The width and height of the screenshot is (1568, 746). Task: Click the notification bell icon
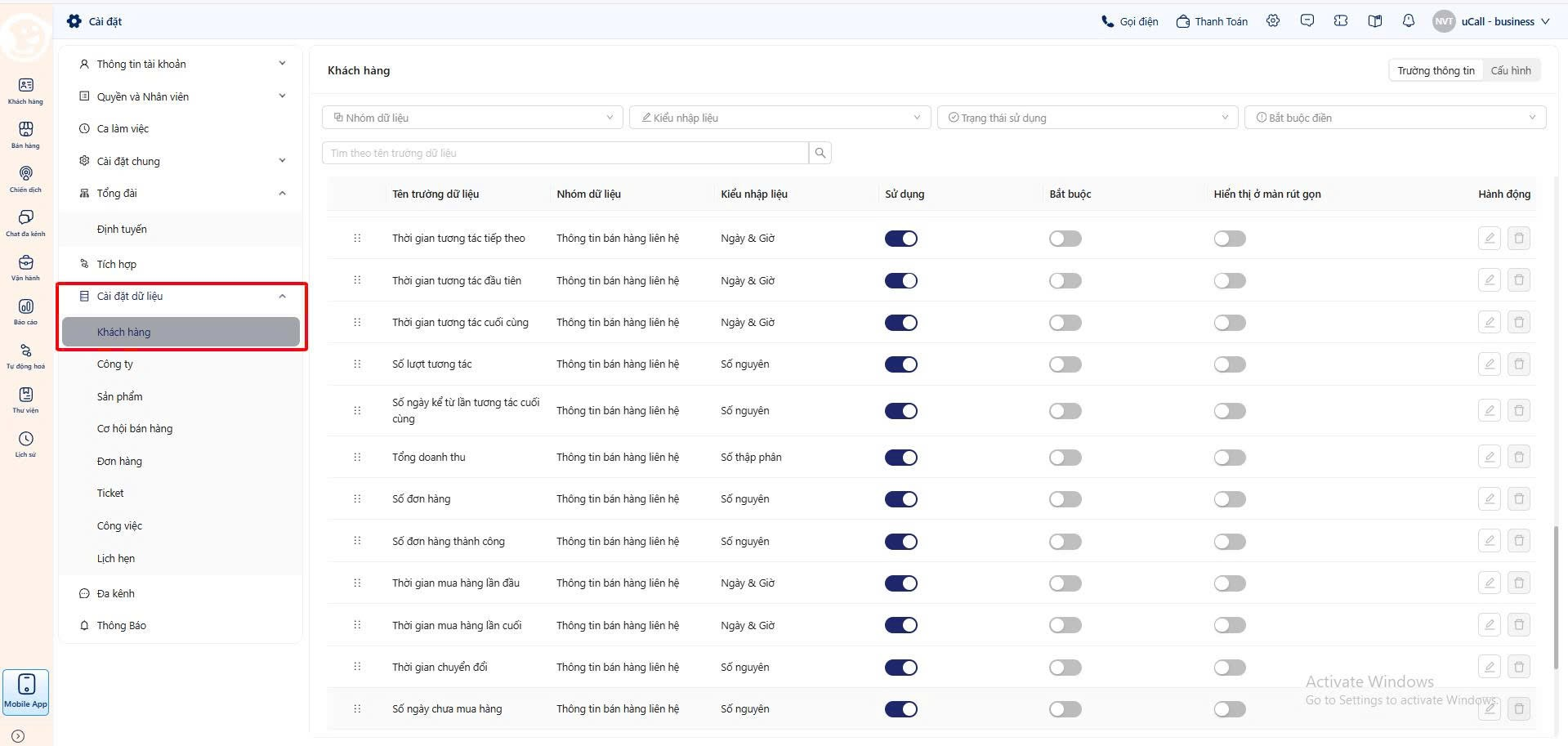point(1409,21)
